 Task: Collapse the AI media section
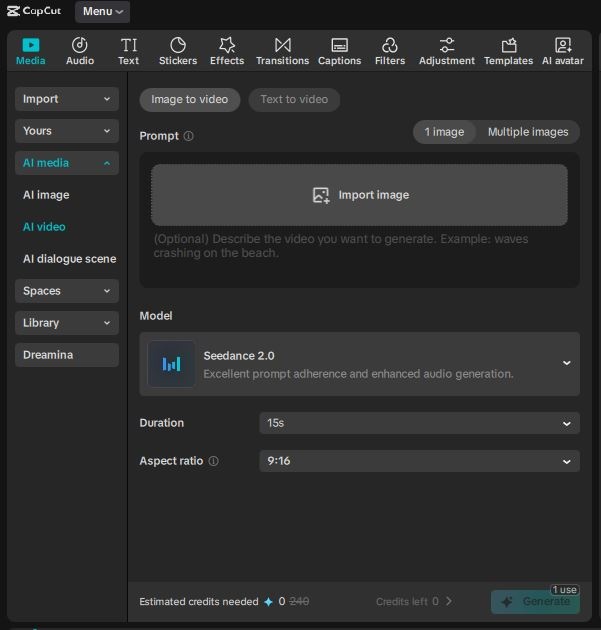(67, 163)
